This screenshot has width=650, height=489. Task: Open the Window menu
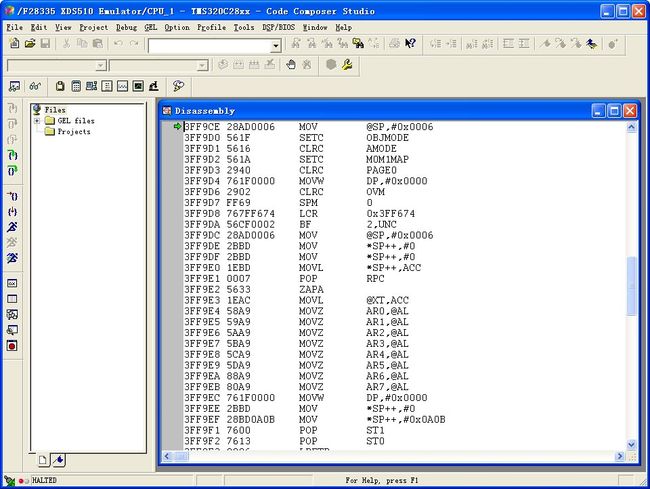tap(315, 27)
